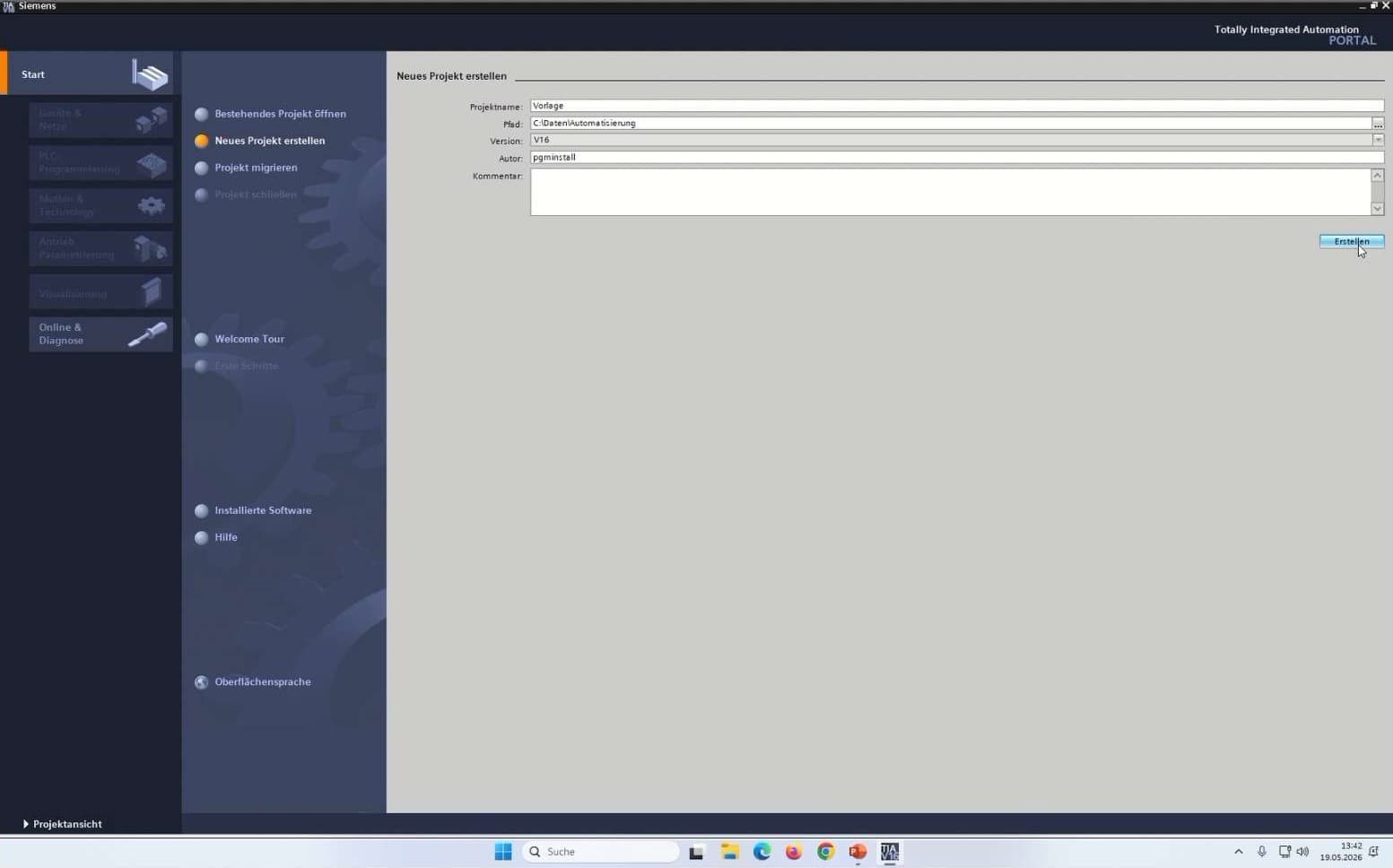The height and width of the screenshot is (868, 1393).
Task: Launch Firefox from the taskbar
Action: (794, 852)
